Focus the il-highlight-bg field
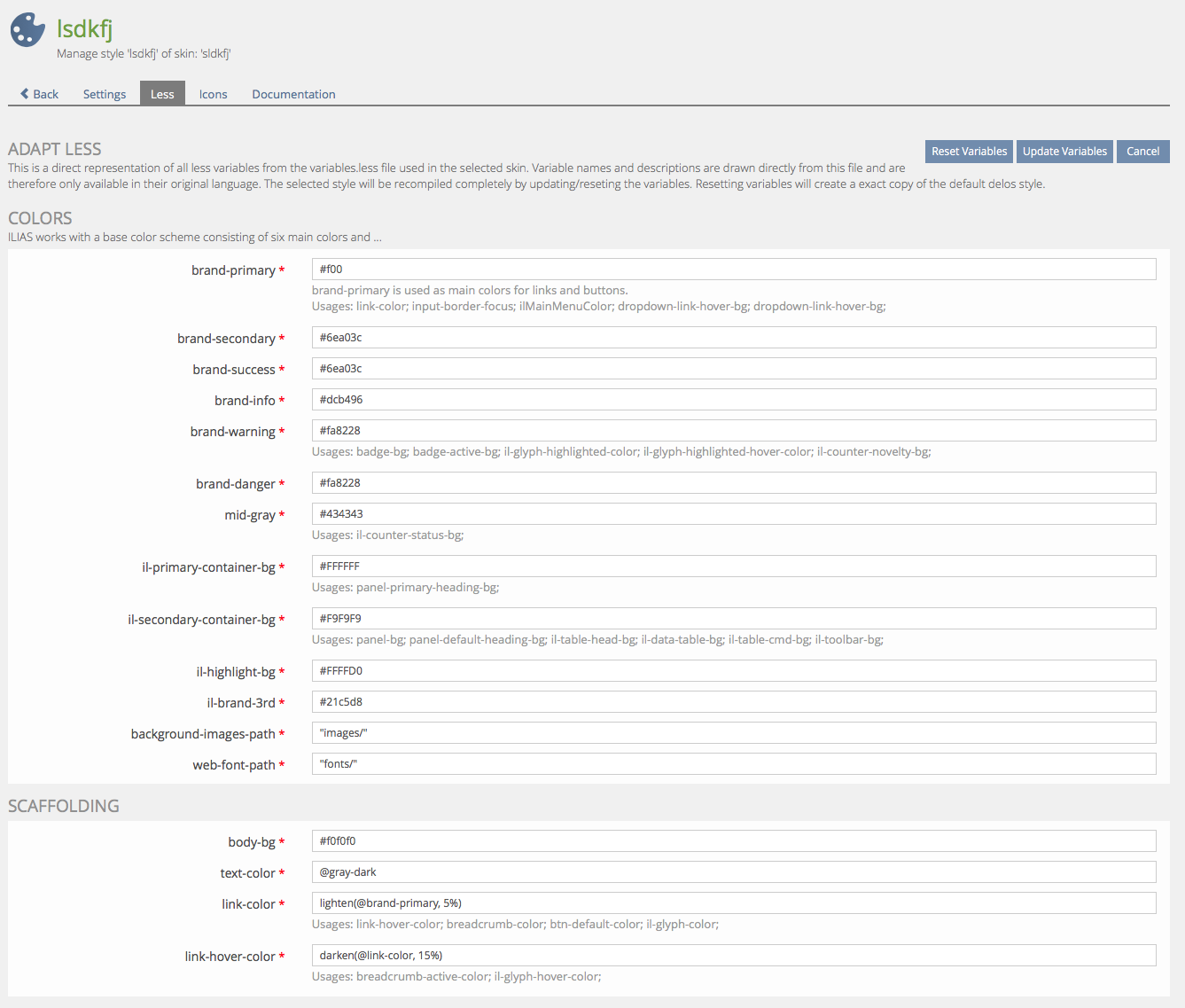This screenshot has width=1185, height=1008. pos(733,671)
